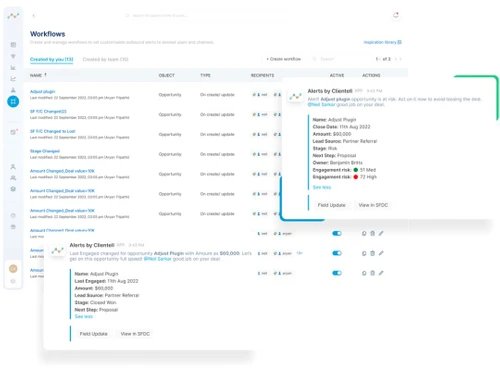The height and width of the screenshot is (375, 500).
Task: Edit the workflow with the 13+ recipients badge
Action: pyautogui.click(x=381, y=253)
